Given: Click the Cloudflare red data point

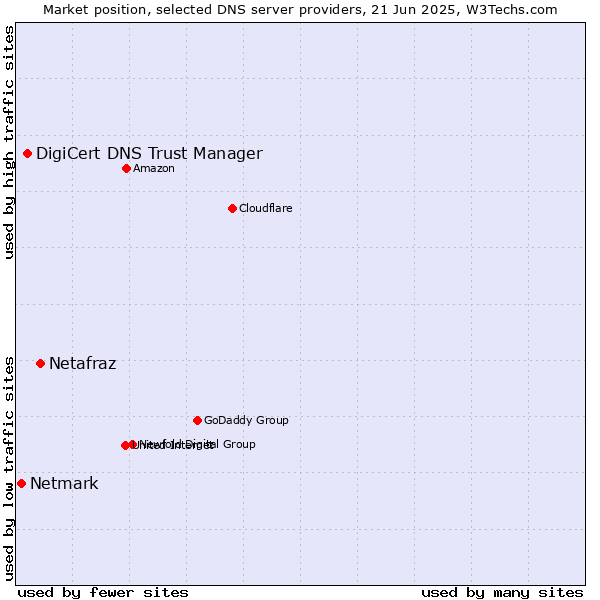Looking at the screenshot, I should point(232,209).
